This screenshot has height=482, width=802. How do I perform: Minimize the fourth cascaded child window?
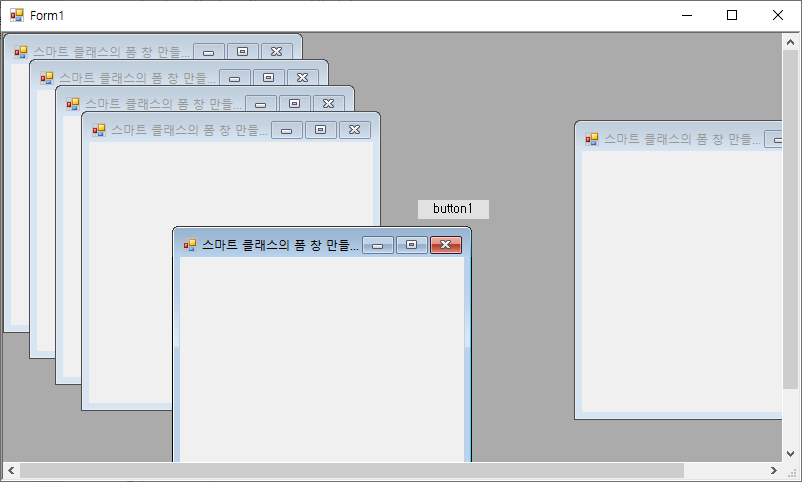pos(287,130)
